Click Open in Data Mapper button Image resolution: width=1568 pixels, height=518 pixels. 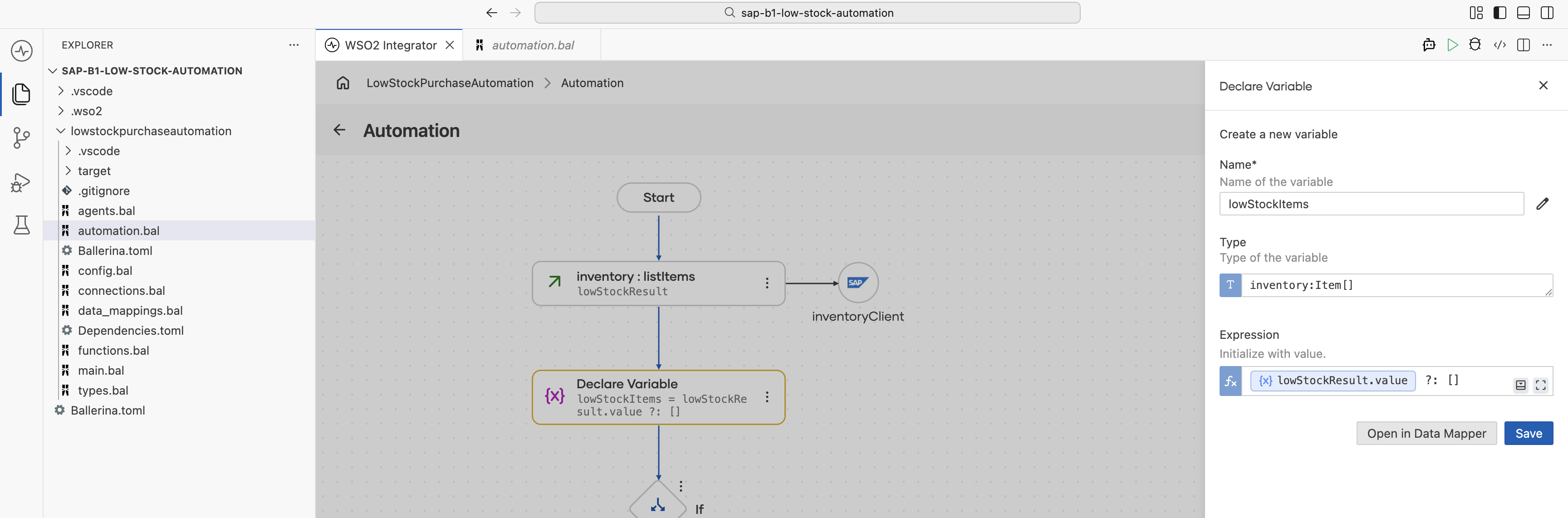(x=1426, y=433)
